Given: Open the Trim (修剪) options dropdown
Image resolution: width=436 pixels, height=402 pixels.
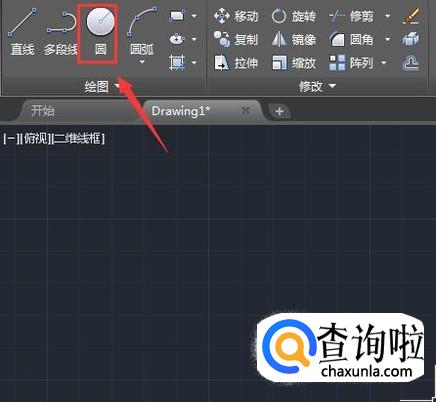Looking at the screenshot, I should click(x=388, y=16).
